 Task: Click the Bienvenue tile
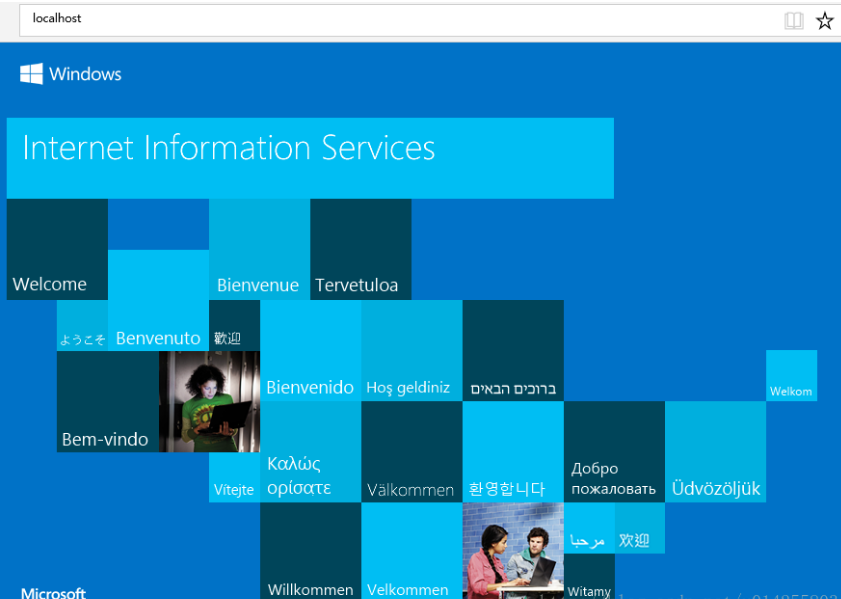coord(260,249)
